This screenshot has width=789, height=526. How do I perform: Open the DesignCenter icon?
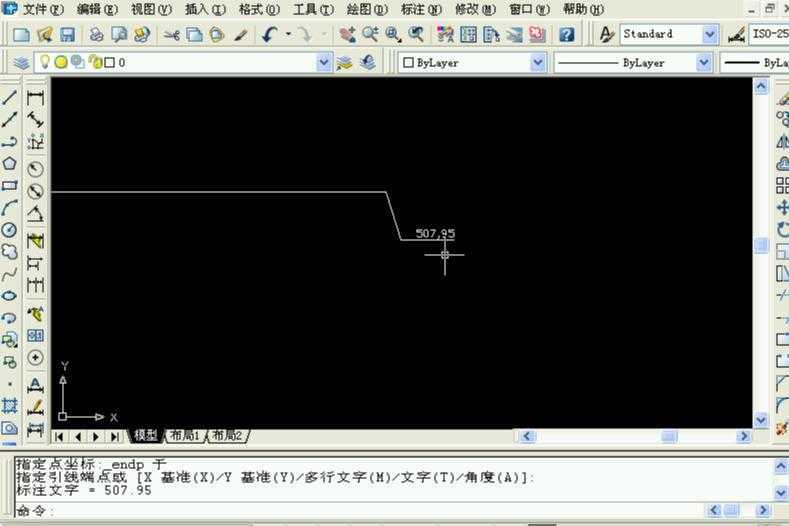tap(468, 34)
